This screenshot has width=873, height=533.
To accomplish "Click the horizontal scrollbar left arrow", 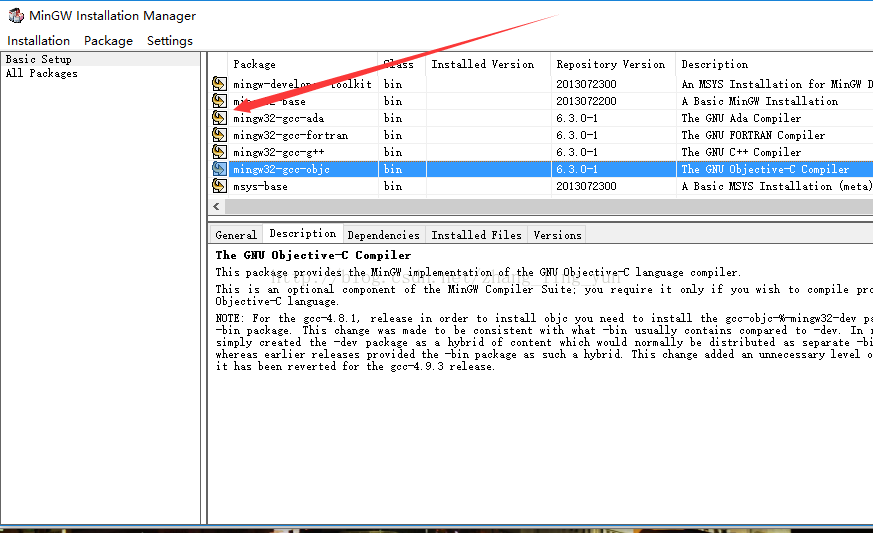I will (217, 207).
